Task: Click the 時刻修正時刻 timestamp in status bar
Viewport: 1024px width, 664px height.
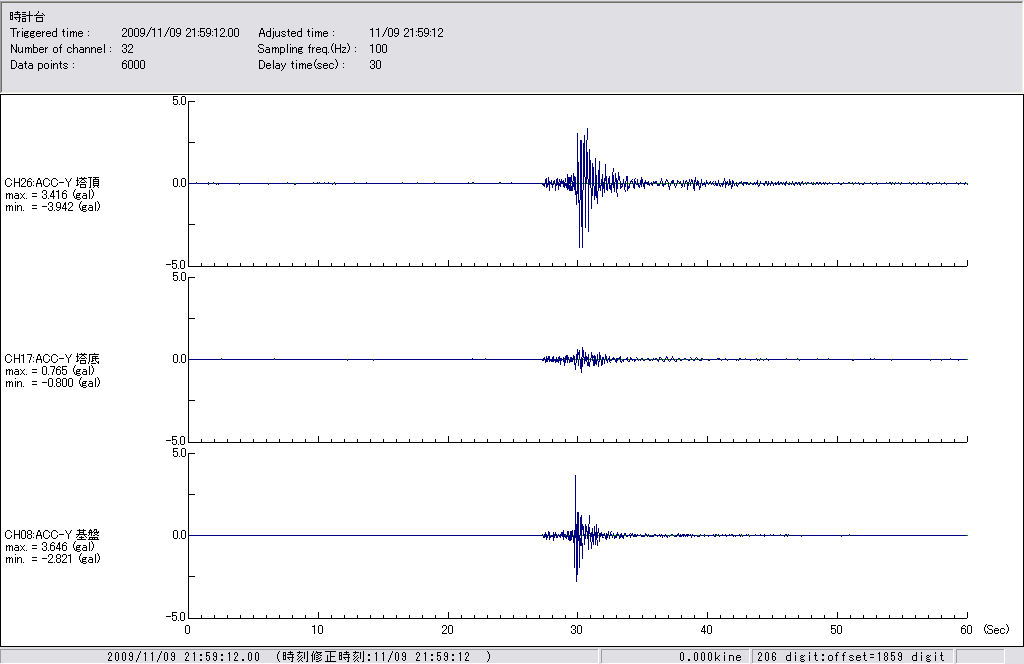Action: tap(383, 657)
